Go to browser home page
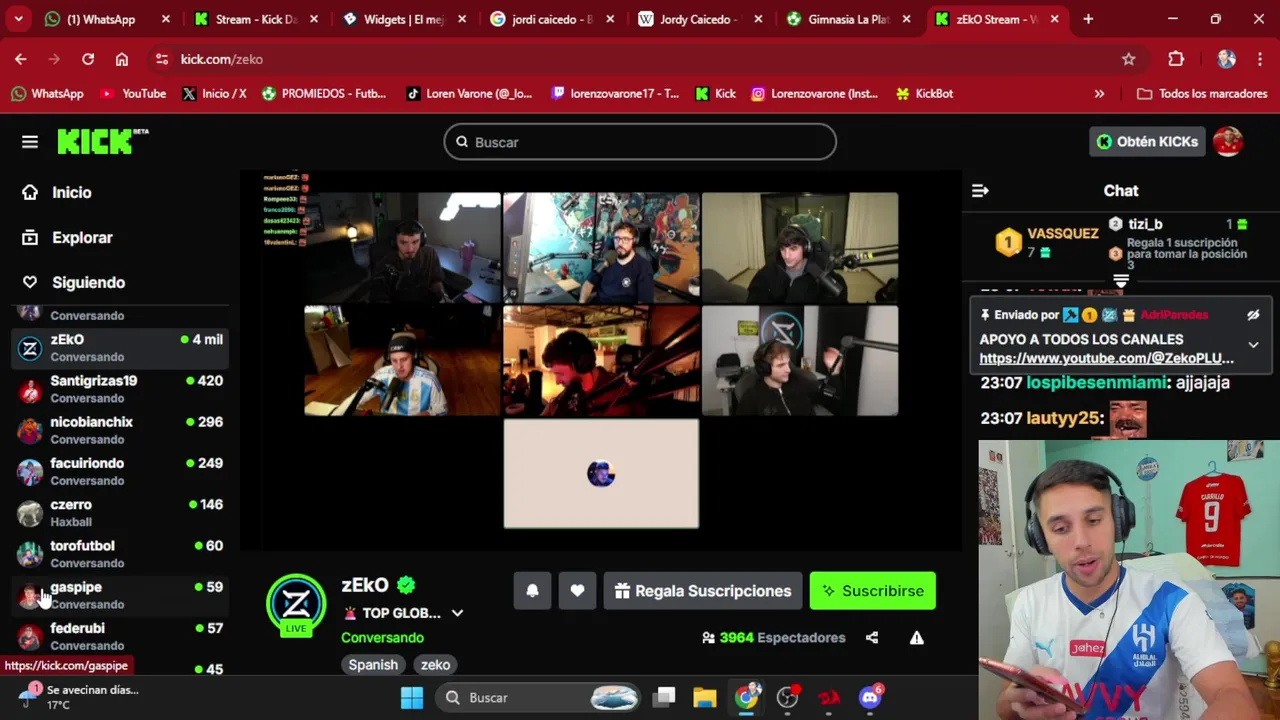Screen dimensions: 1280x720 pos(122,59)
